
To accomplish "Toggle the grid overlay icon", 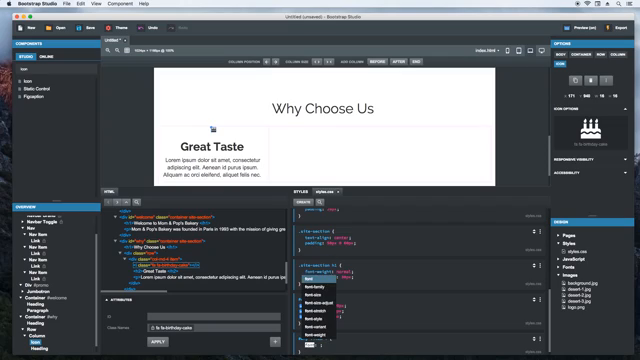I will 127,50.
